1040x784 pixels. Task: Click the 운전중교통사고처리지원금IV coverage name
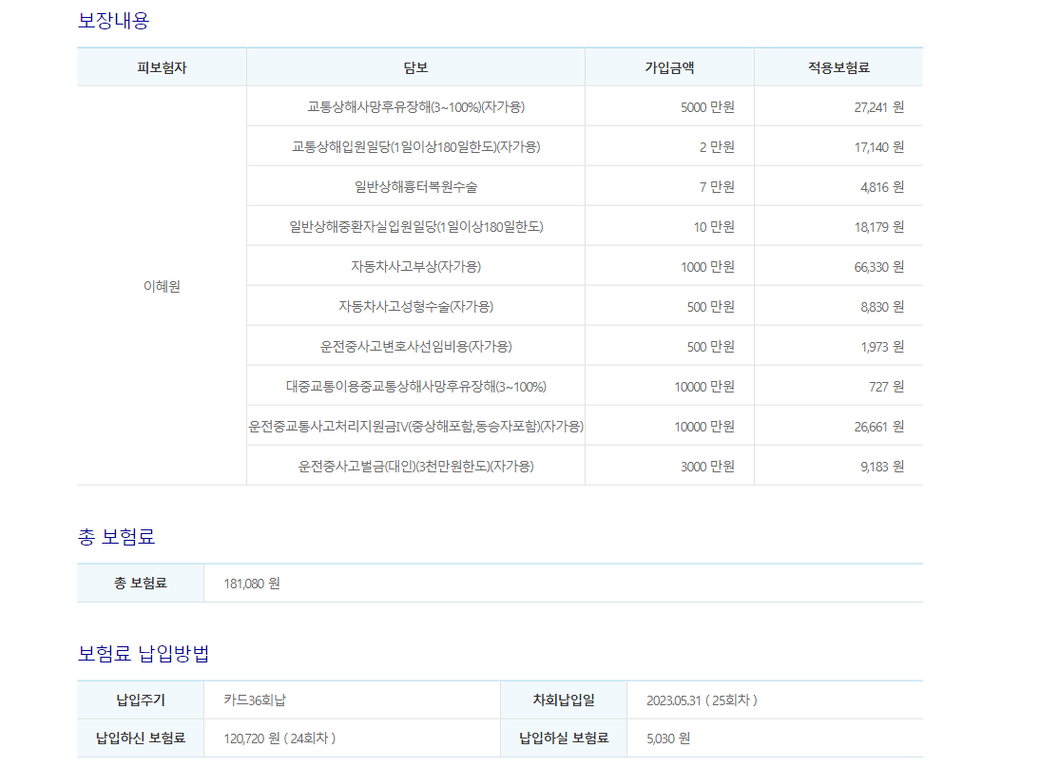point(415,427)
